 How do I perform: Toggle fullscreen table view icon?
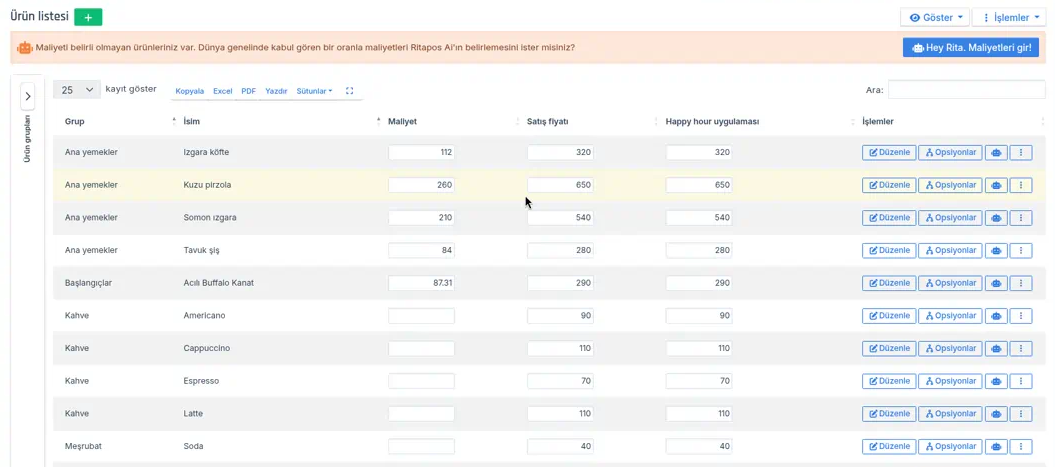click(x=349, y=91)
